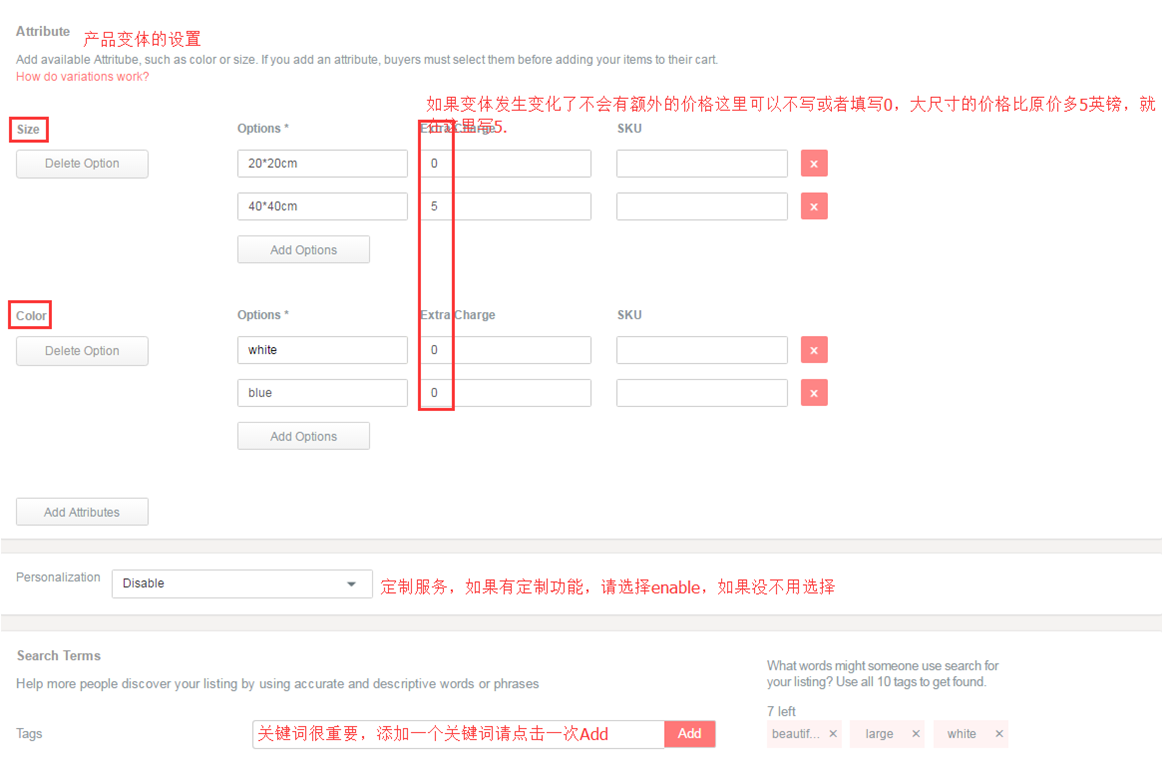
Task: Remove the white color option row
Action: click(x=814, y=350)
